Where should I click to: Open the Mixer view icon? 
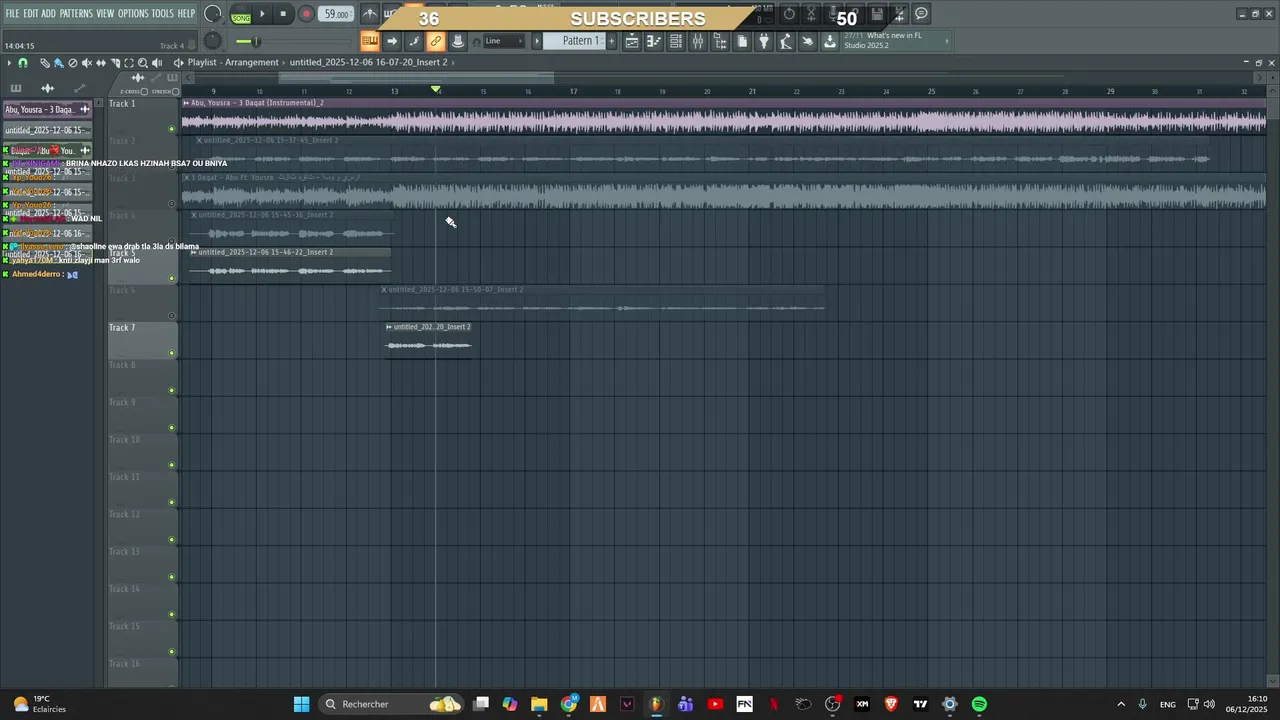click(x=698, y=41)
